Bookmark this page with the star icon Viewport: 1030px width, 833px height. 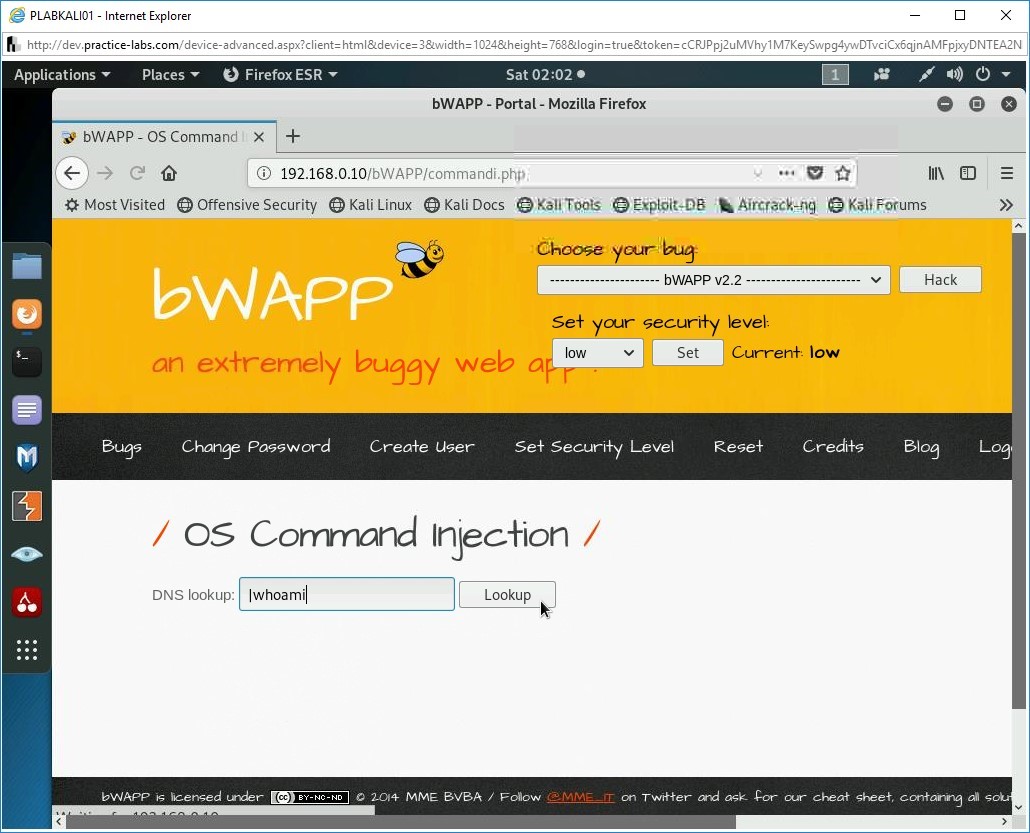coord(843,173)
